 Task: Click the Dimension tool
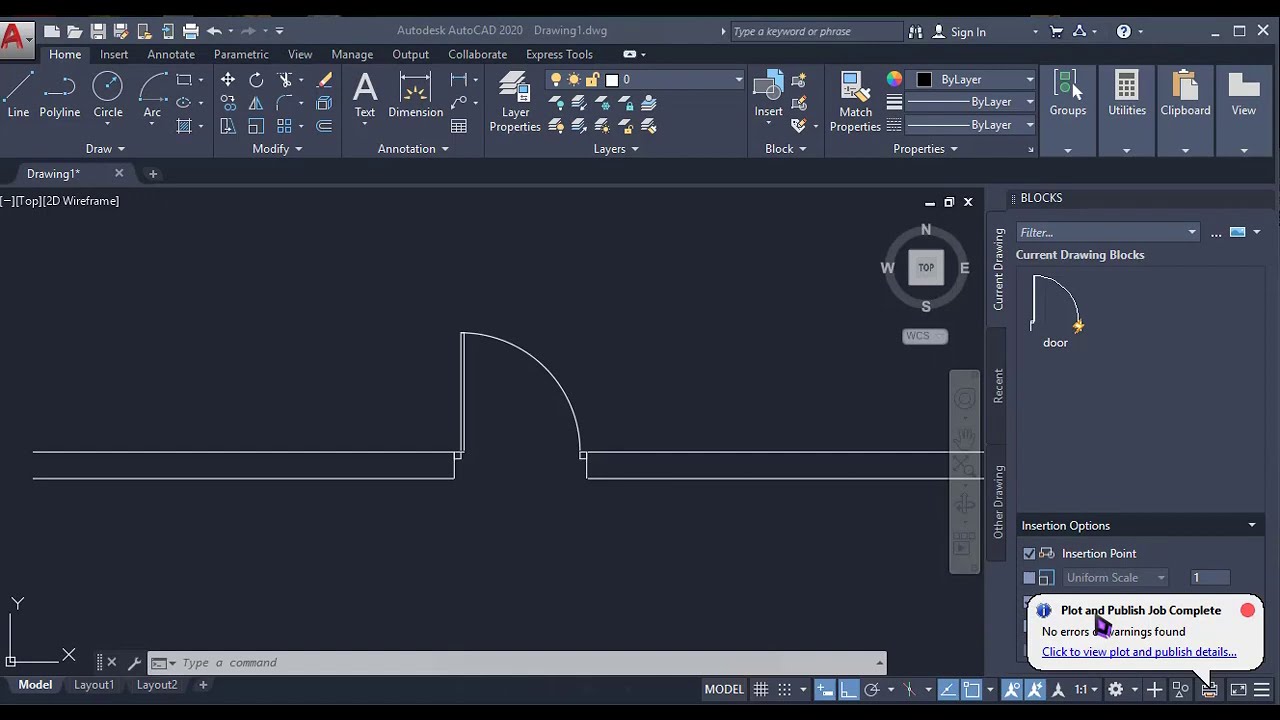pyautogui.click(x=415, y=96)
